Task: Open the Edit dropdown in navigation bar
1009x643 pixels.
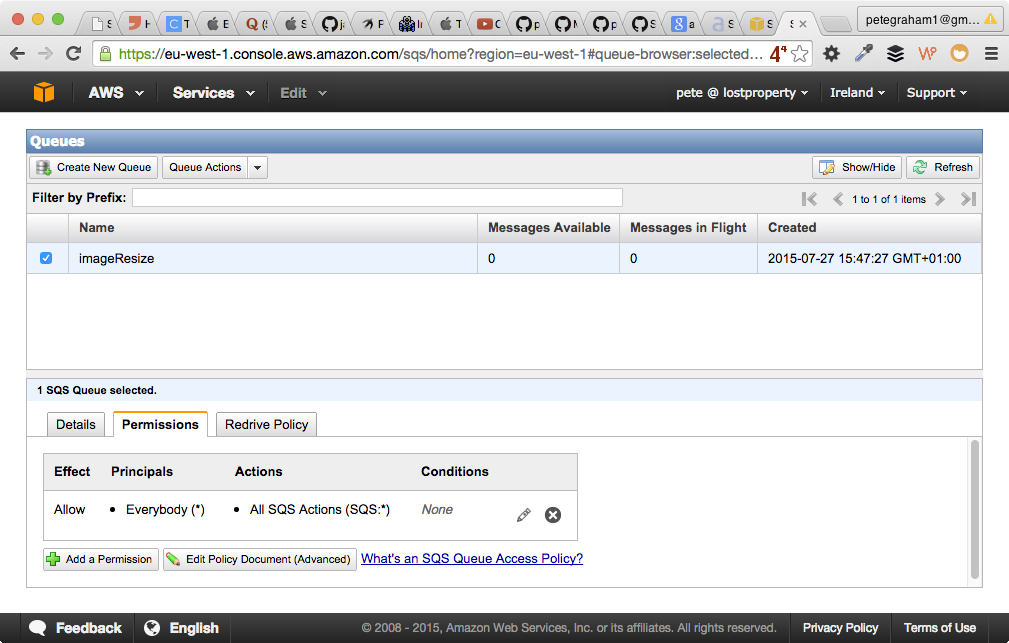Action: click(x=304, y=93)
